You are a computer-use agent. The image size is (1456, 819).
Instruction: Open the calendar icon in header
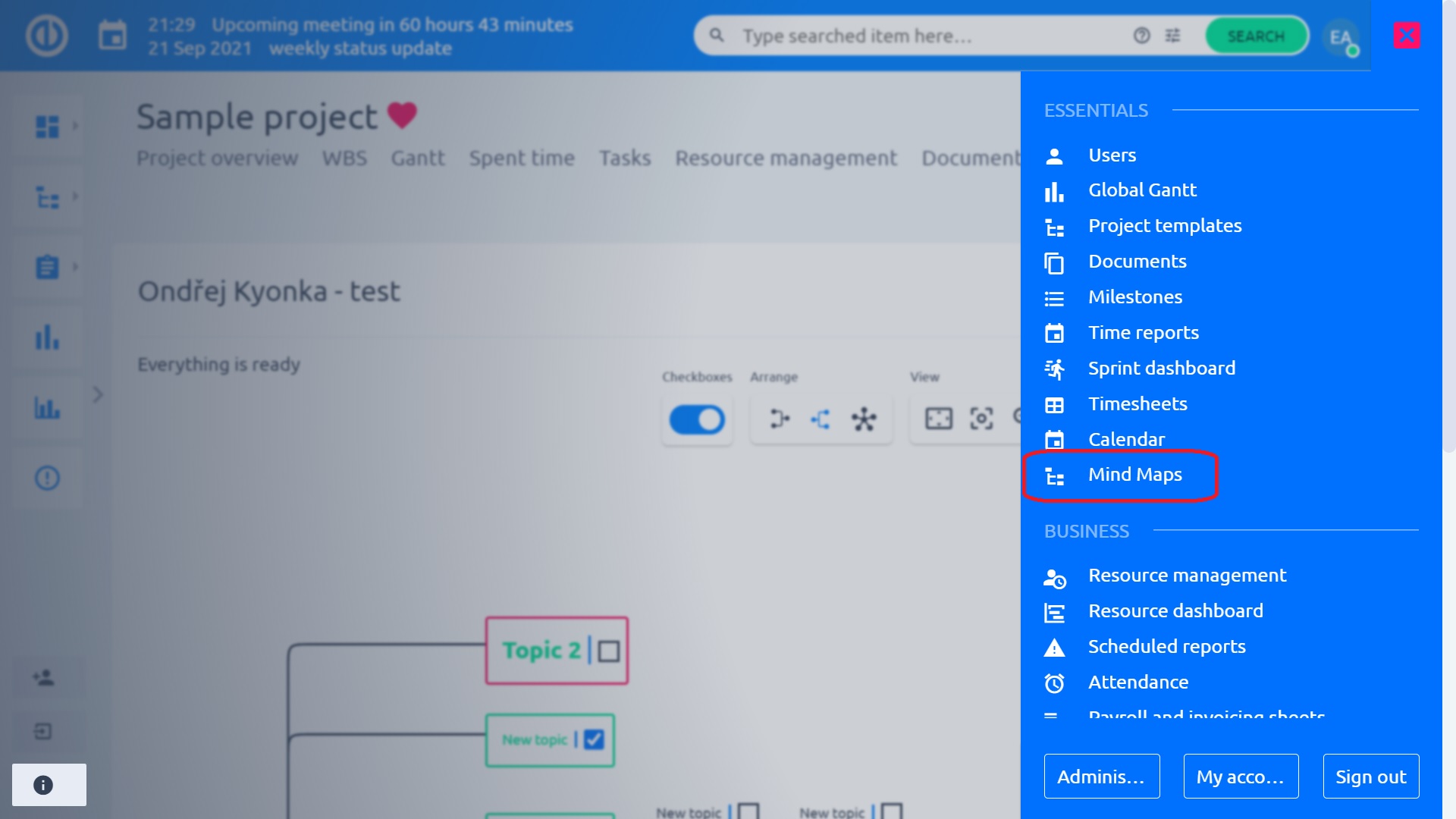[x=112, y=36]
